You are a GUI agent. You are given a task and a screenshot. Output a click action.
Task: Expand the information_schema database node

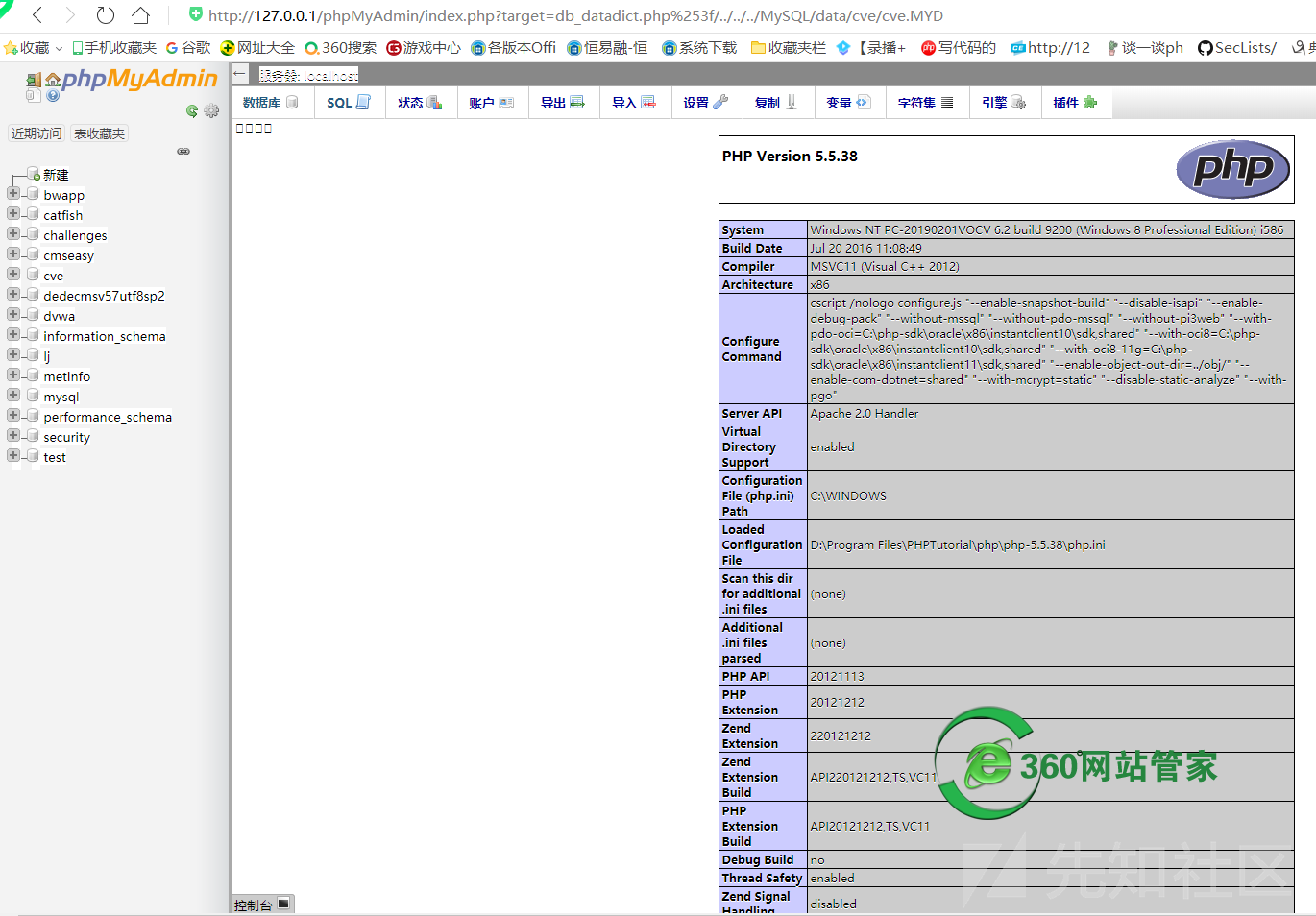pos(13,334)
